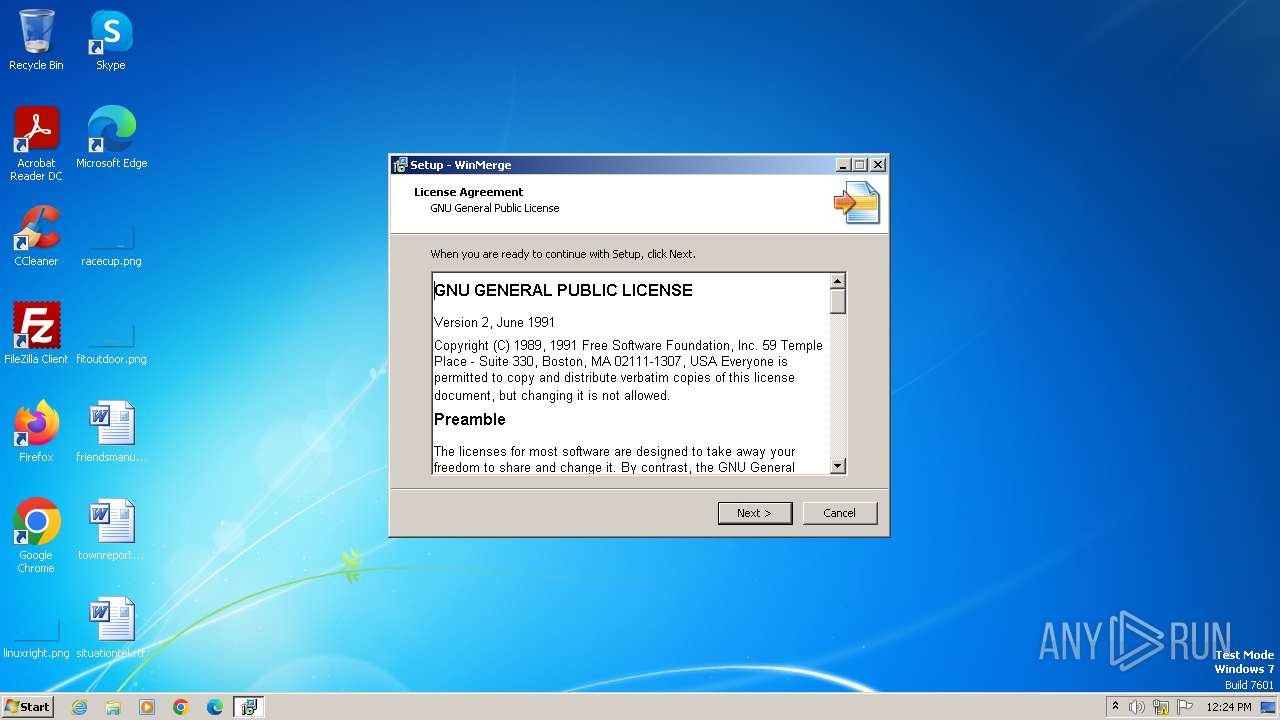This screenshot has height=720, width=1280.
Task: Select the townreport Word document
Action: coord(111,529)
